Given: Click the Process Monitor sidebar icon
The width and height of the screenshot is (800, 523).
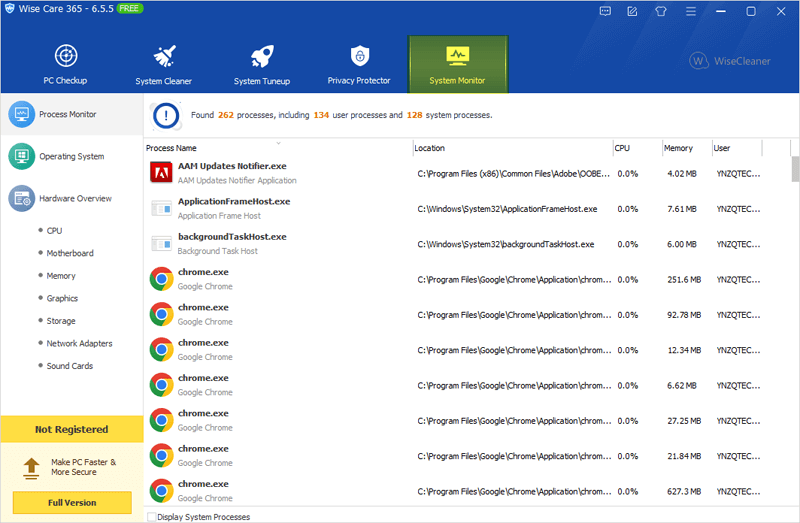Looking at the screenshot, I should 21,114.
